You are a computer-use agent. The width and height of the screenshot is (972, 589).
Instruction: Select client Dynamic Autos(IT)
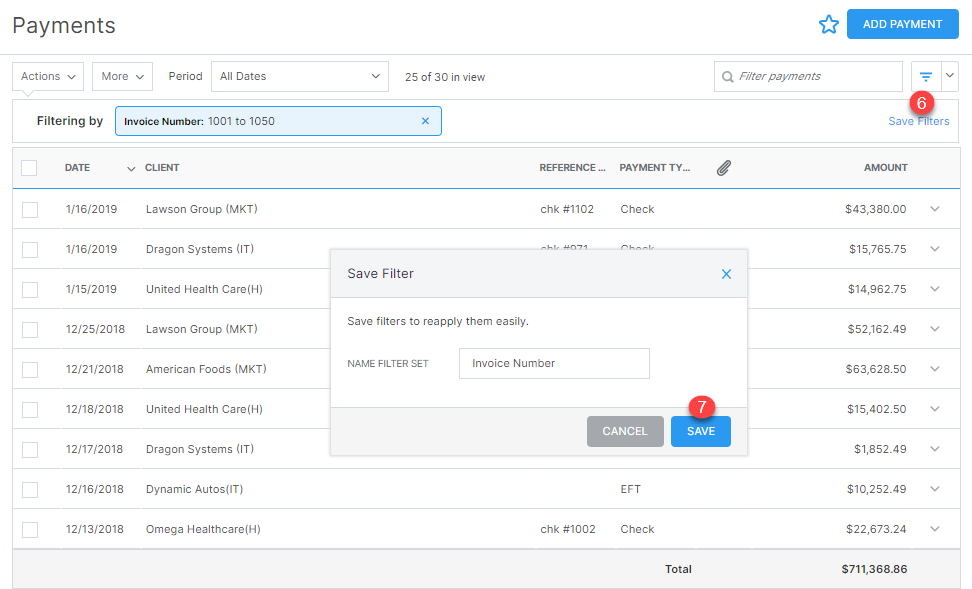tap(195, 489)
